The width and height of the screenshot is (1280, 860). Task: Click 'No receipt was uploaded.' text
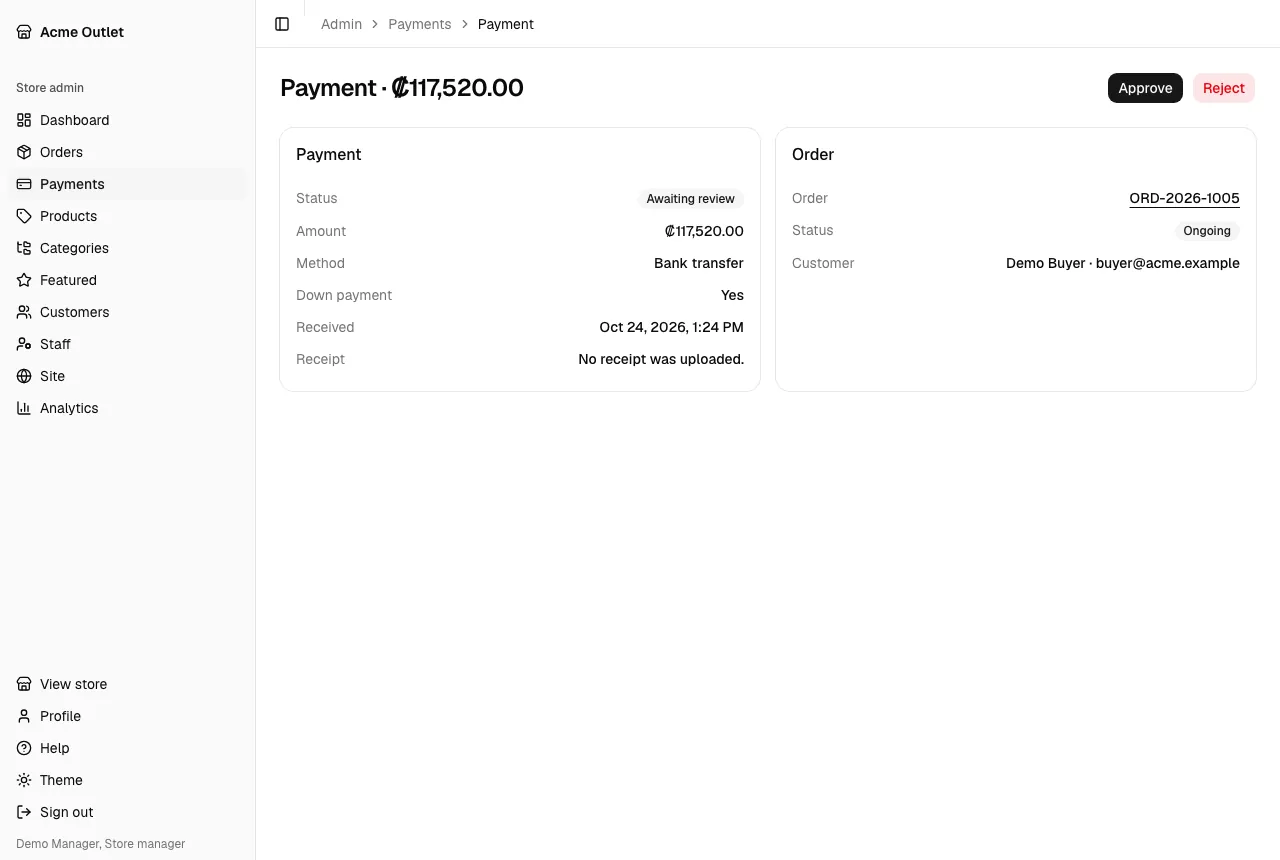click(661, 359)
